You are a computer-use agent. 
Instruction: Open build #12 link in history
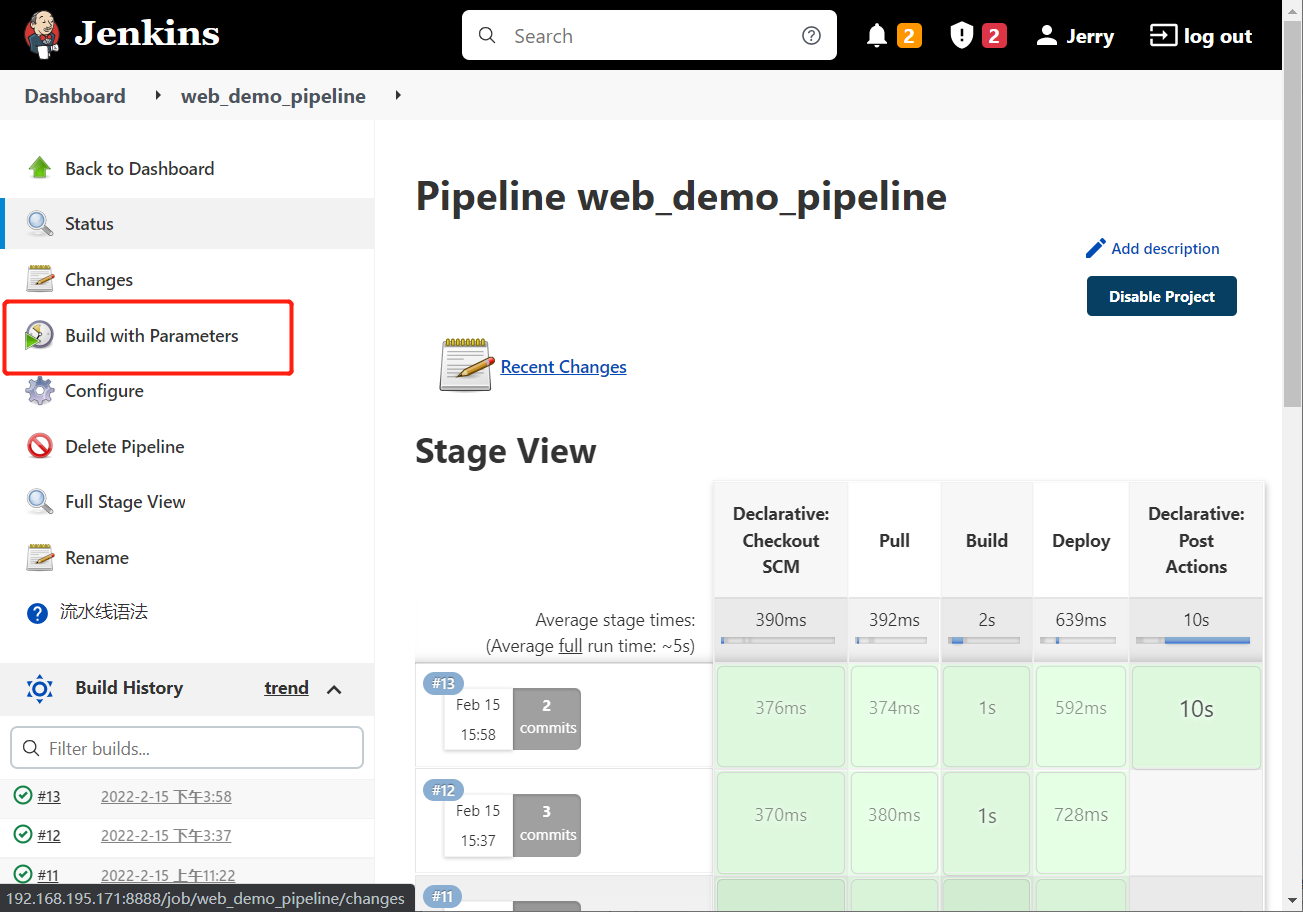pyautogui.click(x=49, y=835)
